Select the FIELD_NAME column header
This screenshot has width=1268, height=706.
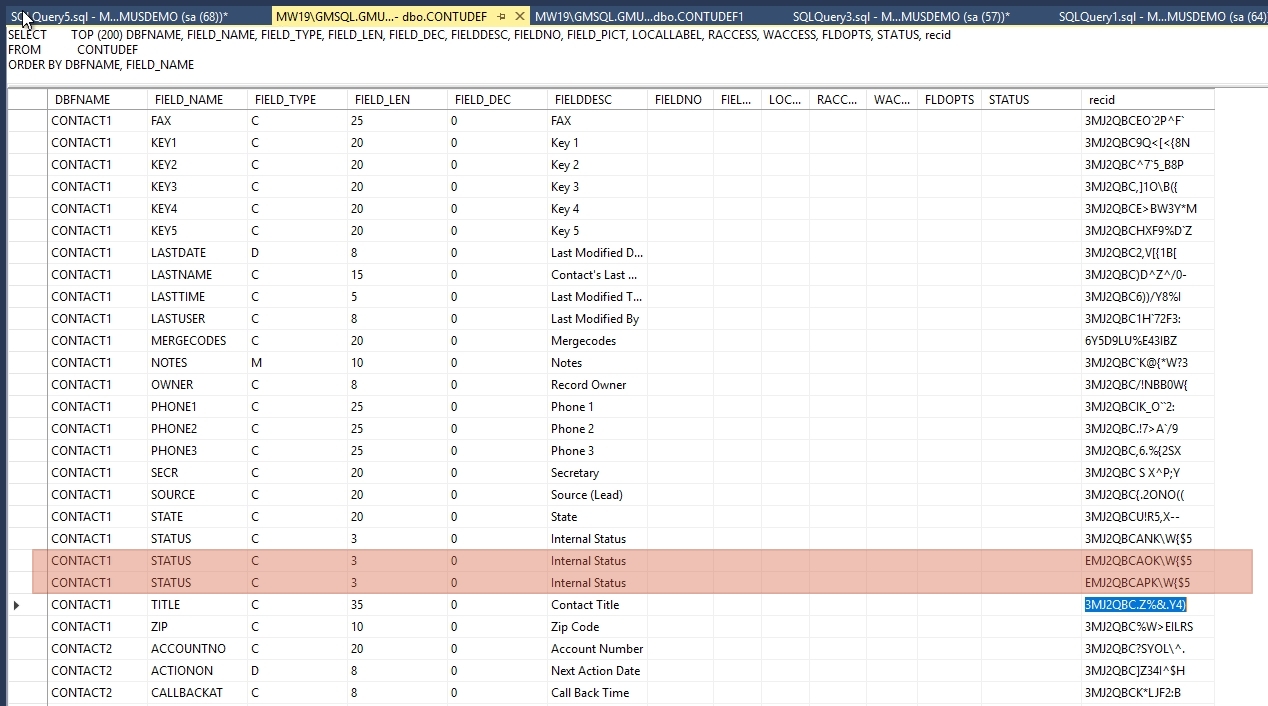pos(187,99)
